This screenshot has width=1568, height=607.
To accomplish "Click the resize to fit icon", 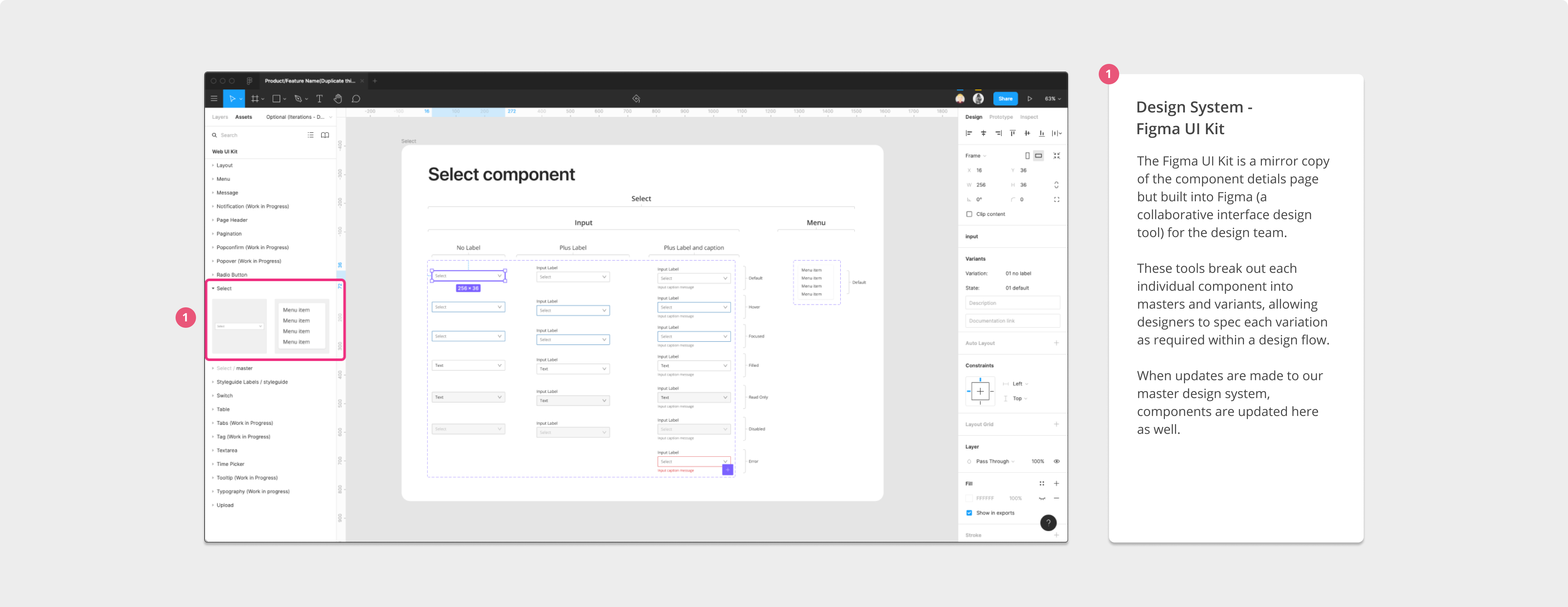I will [x=1057, y=156].
